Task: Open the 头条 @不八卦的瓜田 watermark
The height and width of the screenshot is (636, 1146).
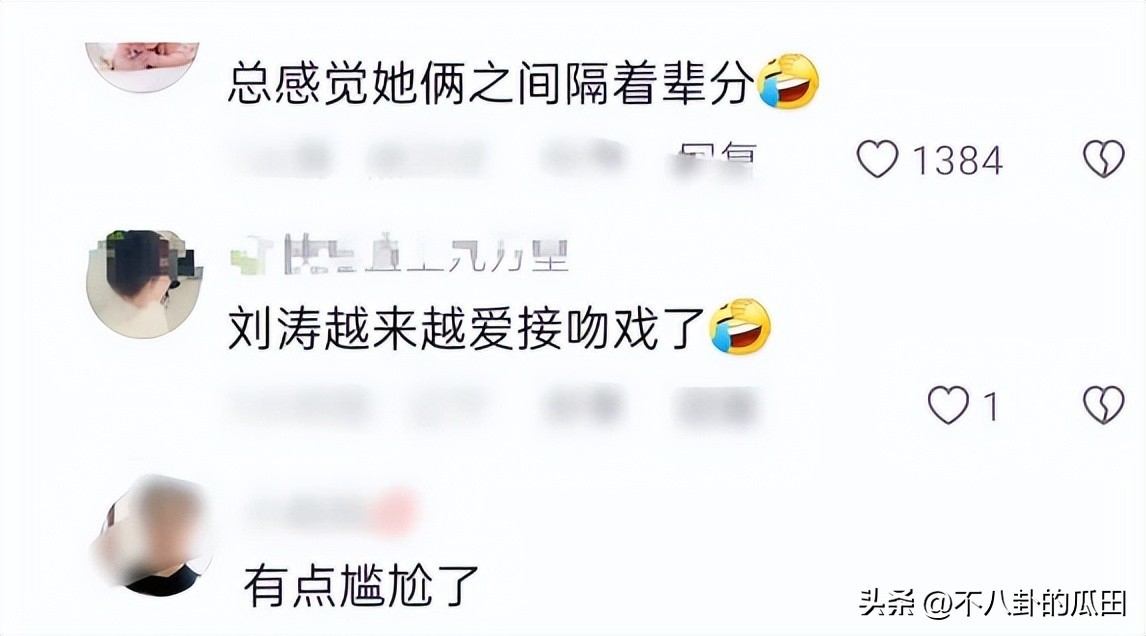Action: 993,603
